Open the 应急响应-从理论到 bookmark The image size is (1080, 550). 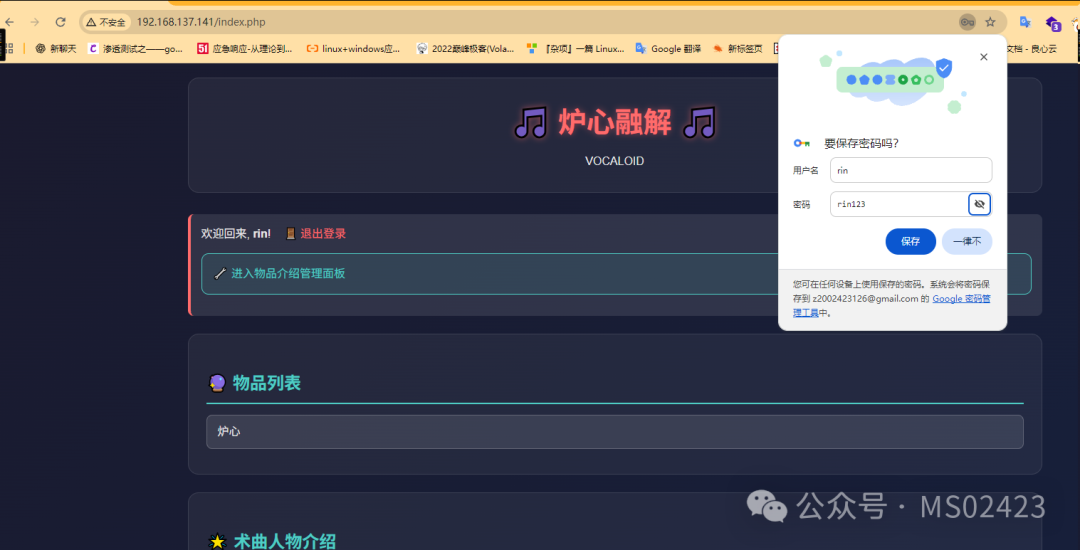(245, 49)
